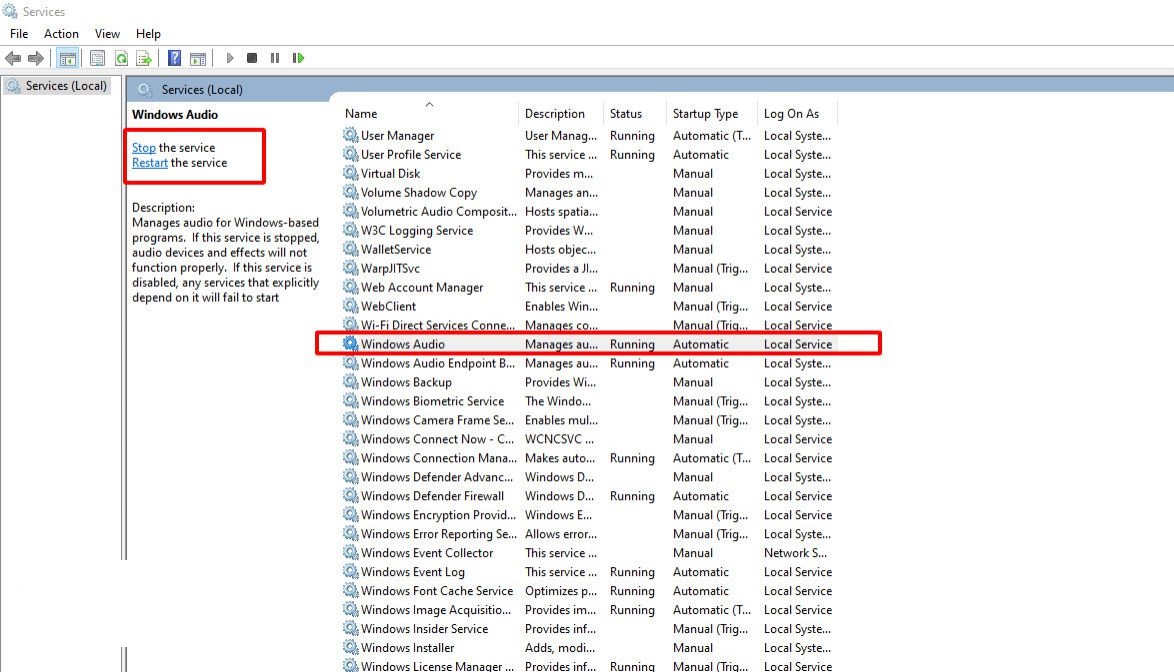This screenshot has height=672, width=1174.
Task: Select the Volumetric Audio Compositor service
Action: 589,212
